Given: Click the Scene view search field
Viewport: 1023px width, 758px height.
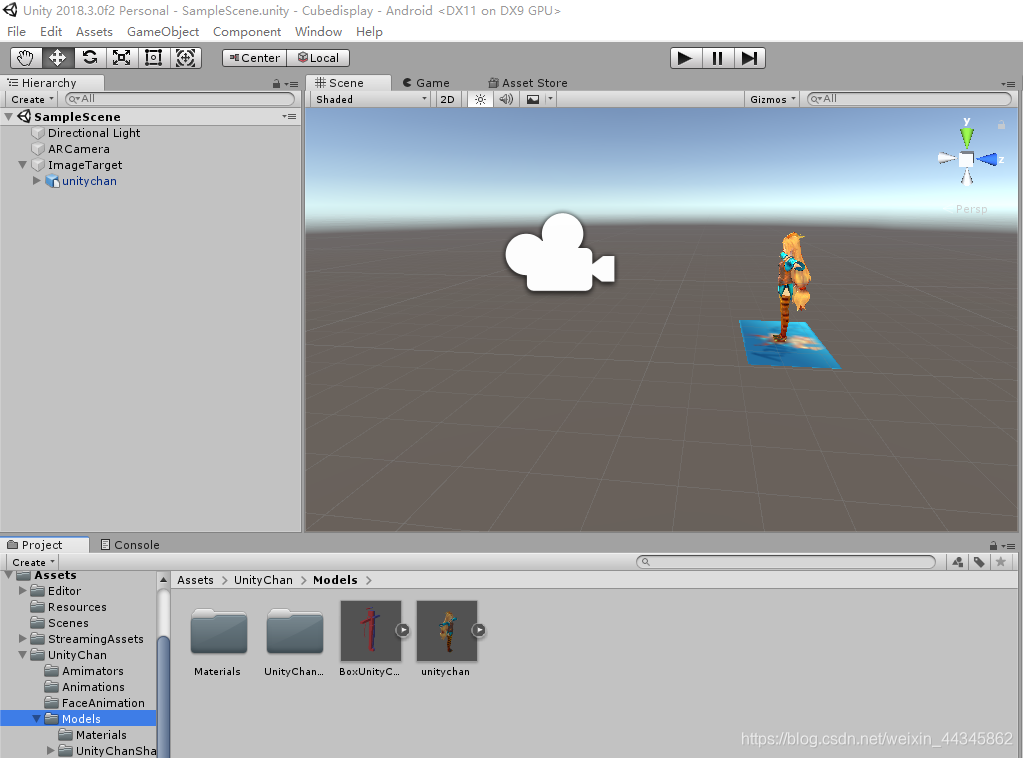Looking at the screenshot, I should tap(909, 99).
